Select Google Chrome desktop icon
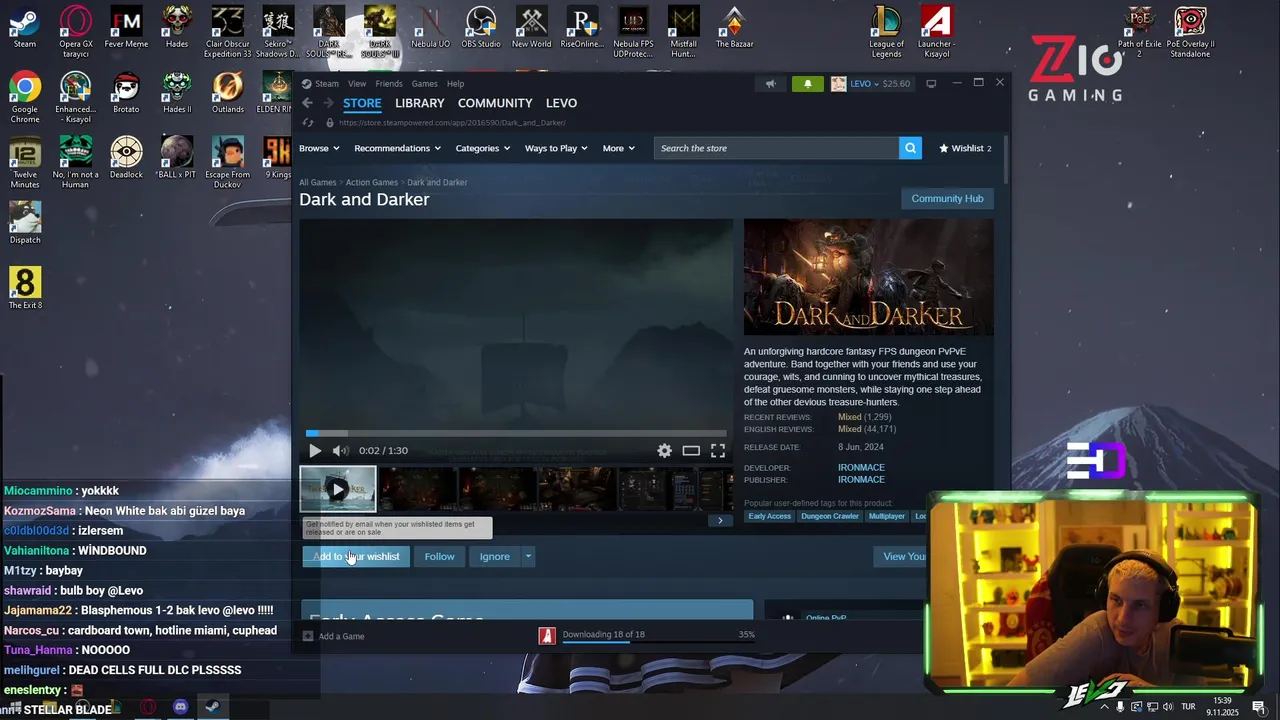The image size is (1280, 720). click(x=25, y=97)
